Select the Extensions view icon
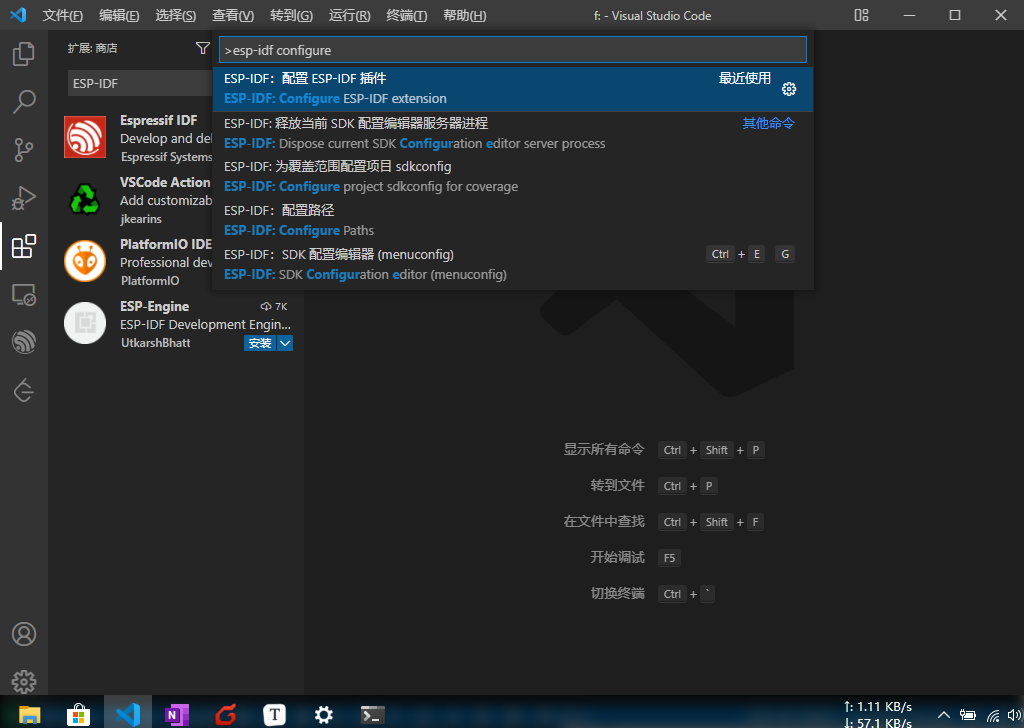This screenshot has height=728, width=1024. point(24,246)
